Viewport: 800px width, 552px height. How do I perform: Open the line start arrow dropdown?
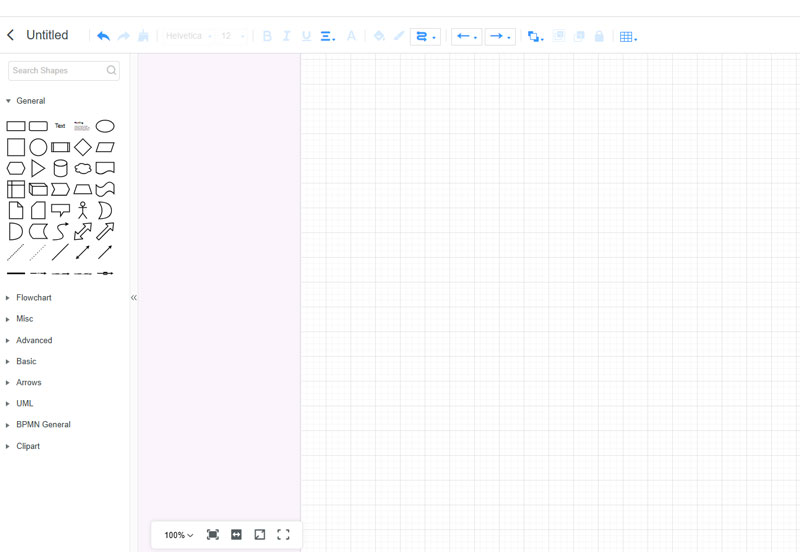click(x=466, y=37)
